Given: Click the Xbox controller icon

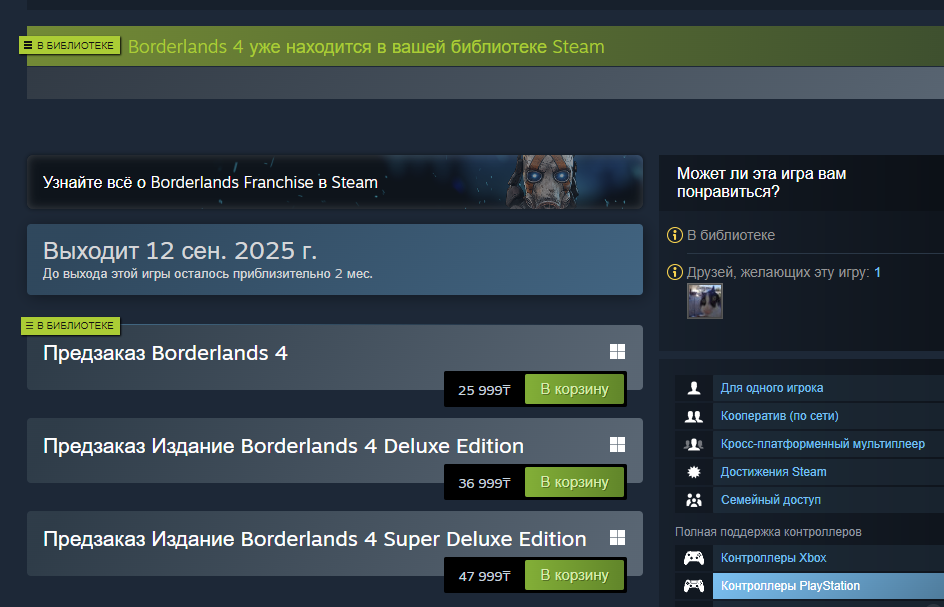Looking at the screenshot, I should point(694,558).
